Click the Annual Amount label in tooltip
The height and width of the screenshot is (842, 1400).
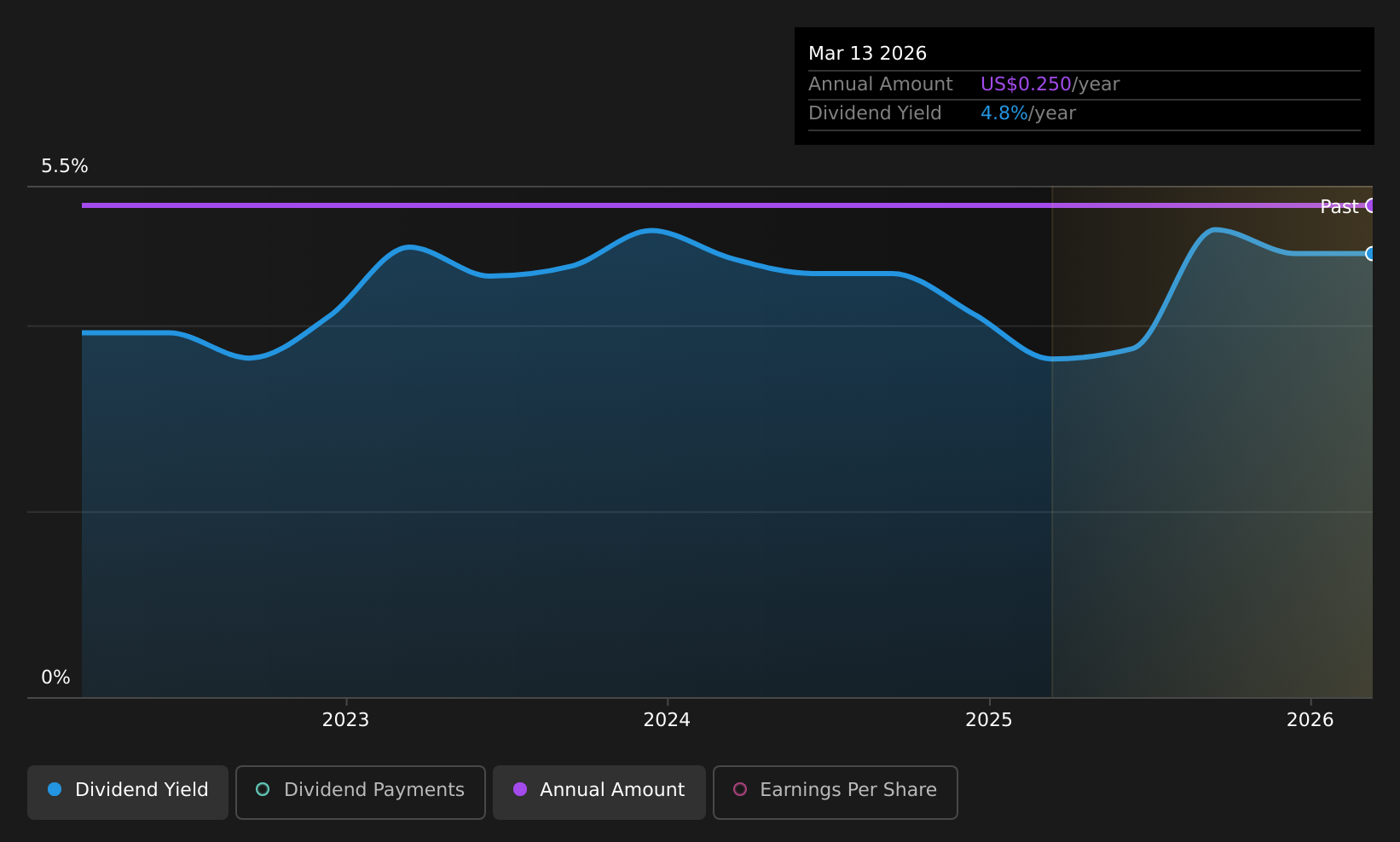(x=881, y=84)
